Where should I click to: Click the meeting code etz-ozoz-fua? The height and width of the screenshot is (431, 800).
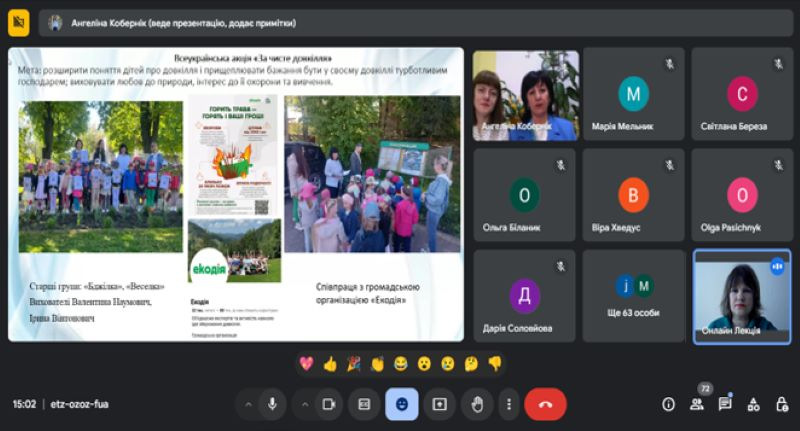pyautogui.click(x=80, y=404)
